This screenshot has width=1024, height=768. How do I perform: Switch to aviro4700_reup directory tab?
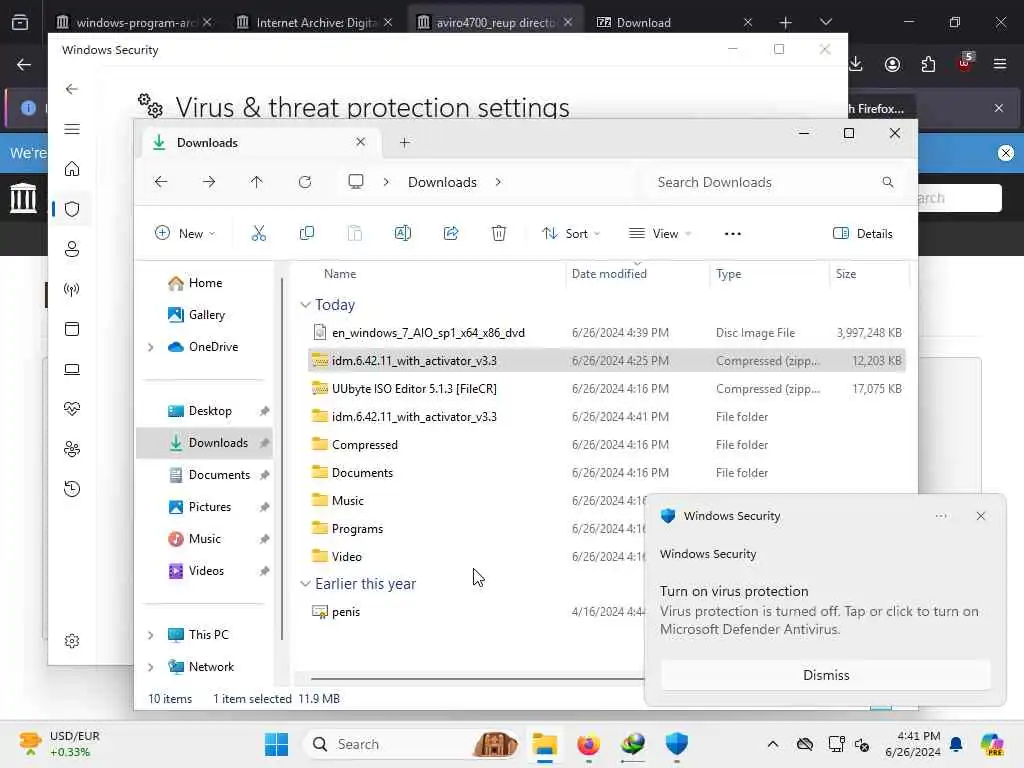pos(495,22)
